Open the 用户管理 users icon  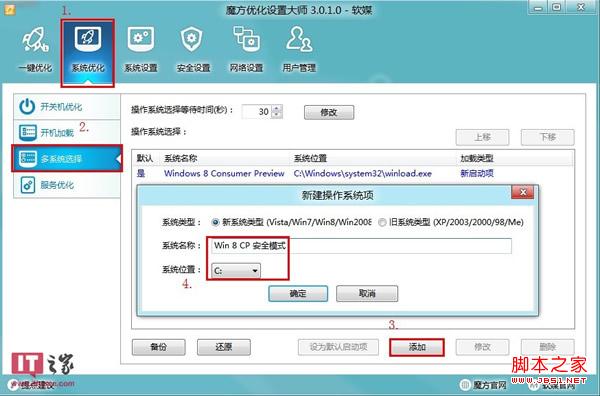coord(299,49)
